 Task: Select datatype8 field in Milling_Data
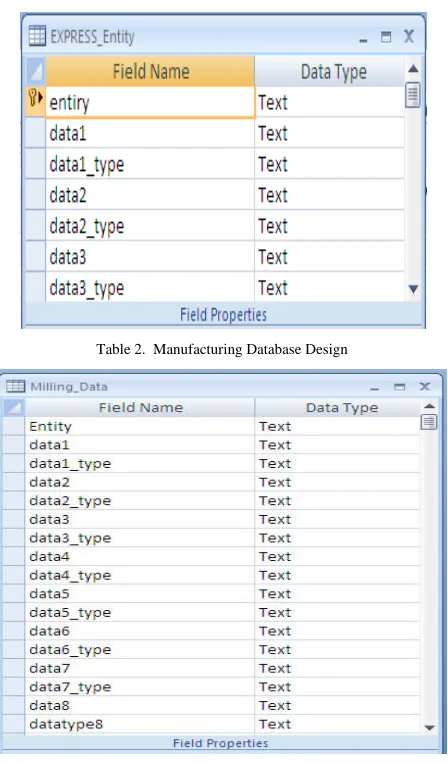139,724
